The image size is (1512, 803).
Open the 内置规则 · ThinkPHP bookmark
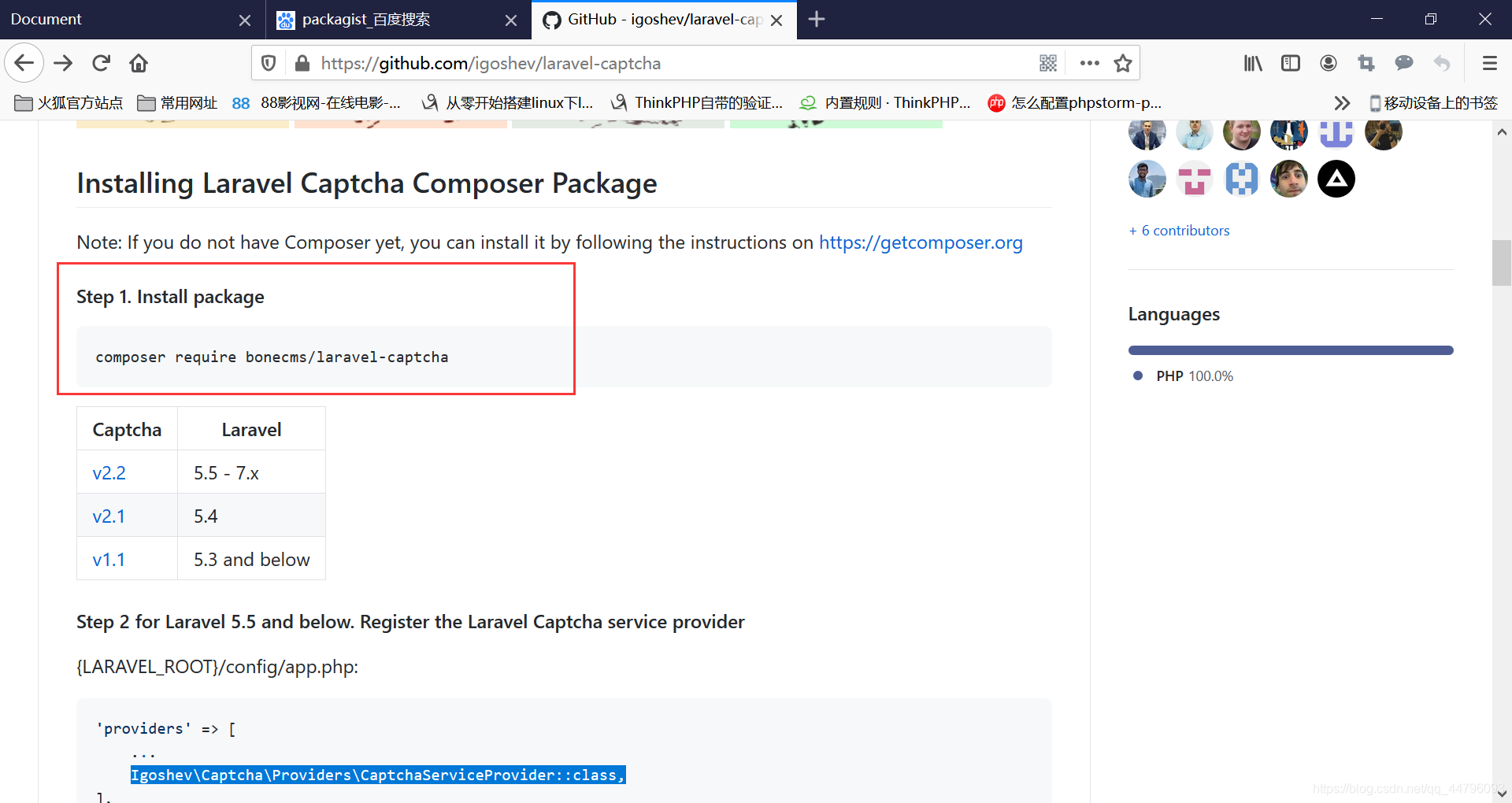pos(885,103)
